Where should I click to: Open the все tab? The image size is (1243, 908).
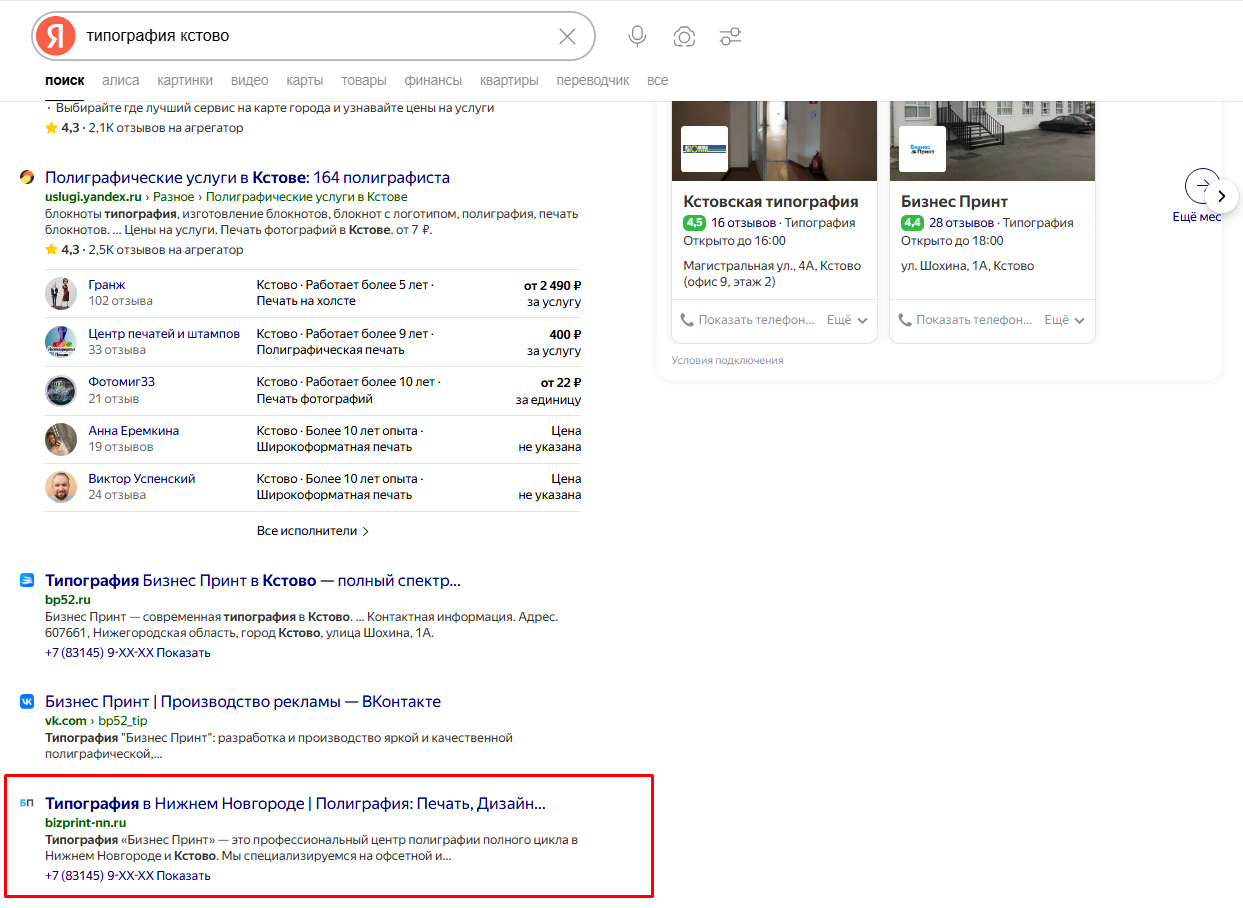657,80
